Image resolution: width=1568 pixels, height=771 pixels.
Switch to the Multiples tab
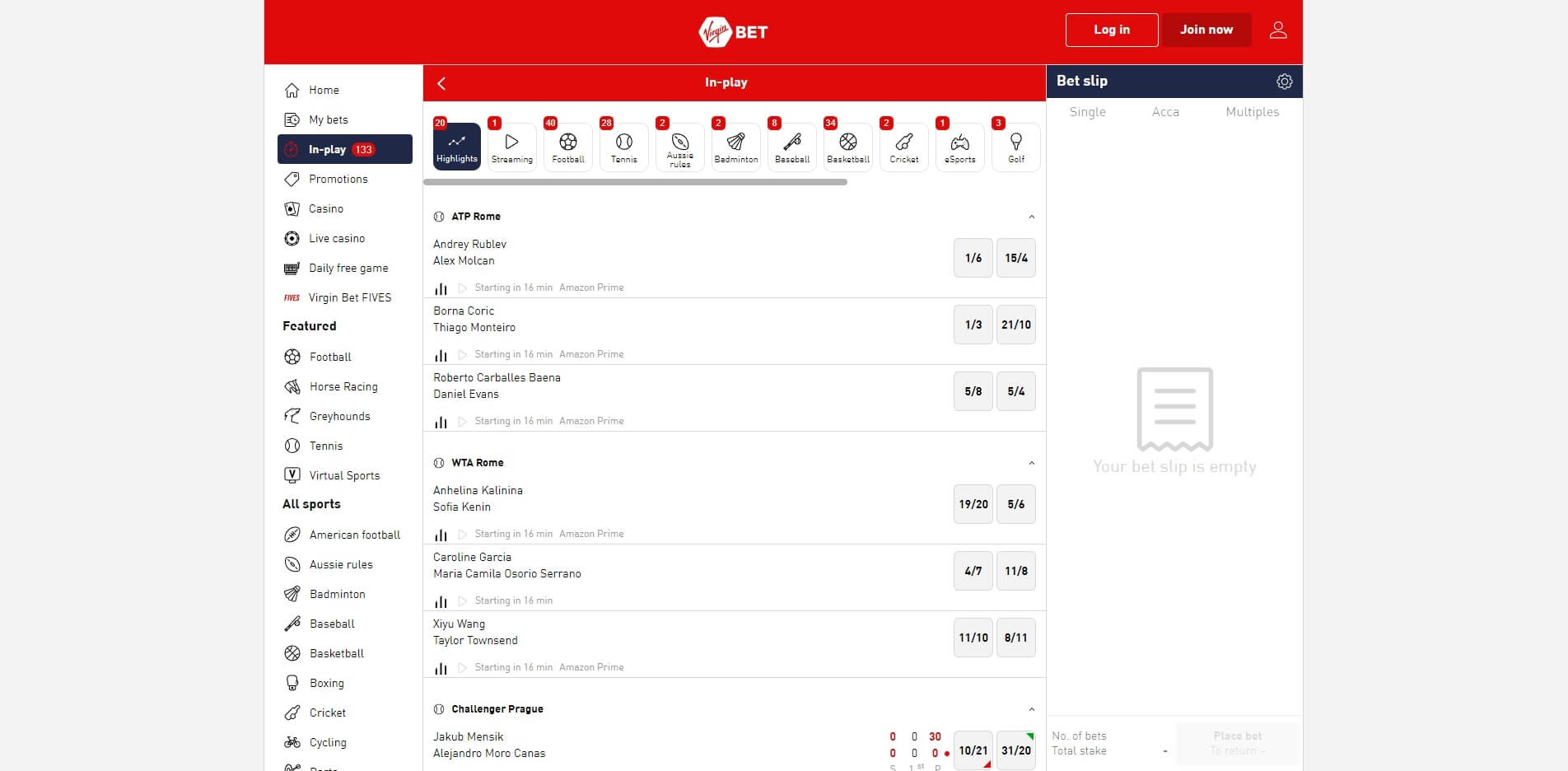click(x=1252, y=111)
